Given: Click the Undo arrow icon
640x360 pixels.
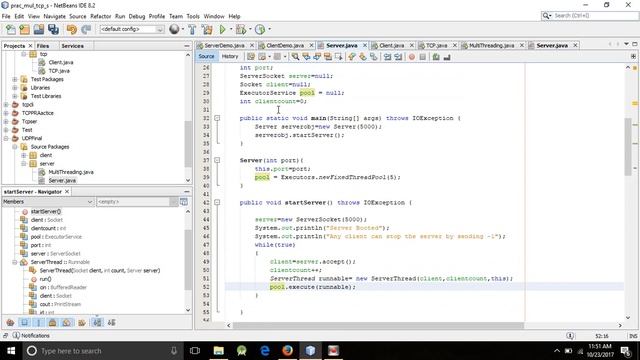Looking at the screenshot, I should [x=72, y=29].
